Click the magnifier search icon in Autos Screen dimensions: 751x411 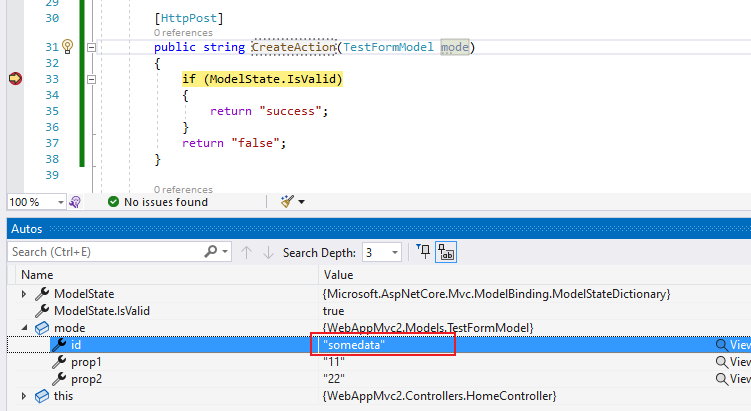pyautogui.click(x=210, y=251)
